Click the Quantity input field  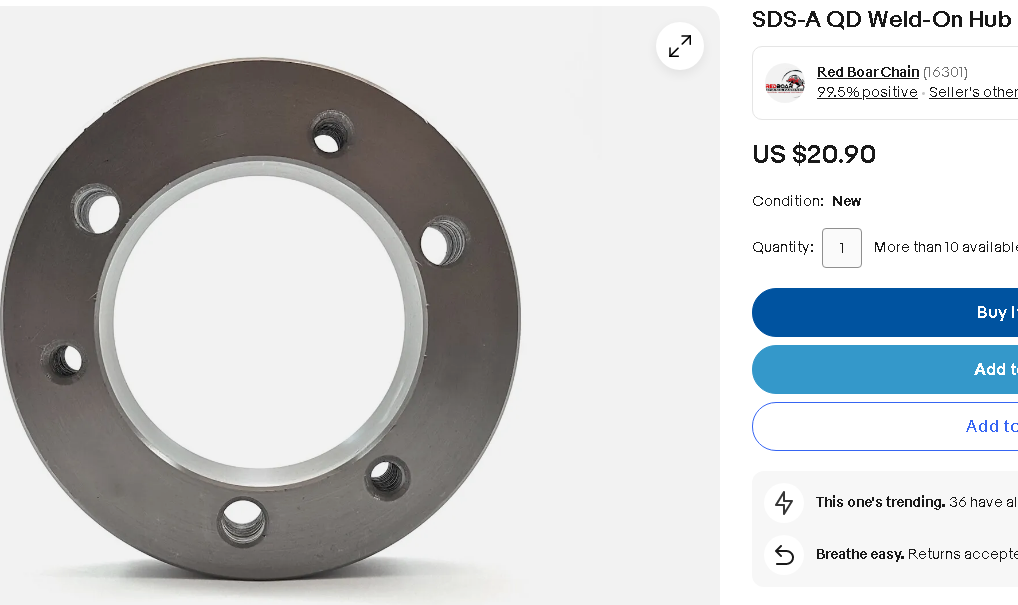pos(841,248)
